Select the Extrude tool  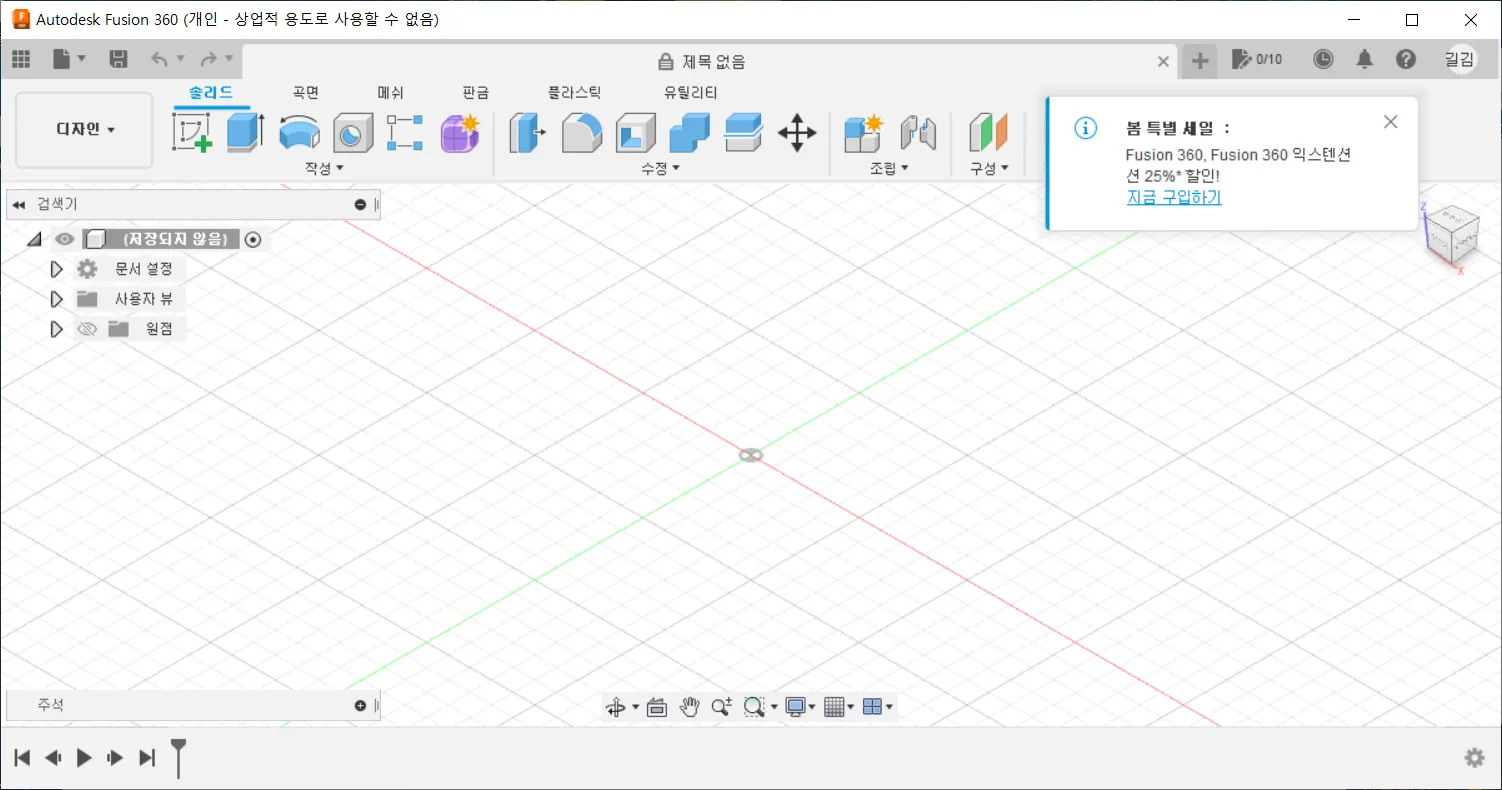tap(245, 132)
